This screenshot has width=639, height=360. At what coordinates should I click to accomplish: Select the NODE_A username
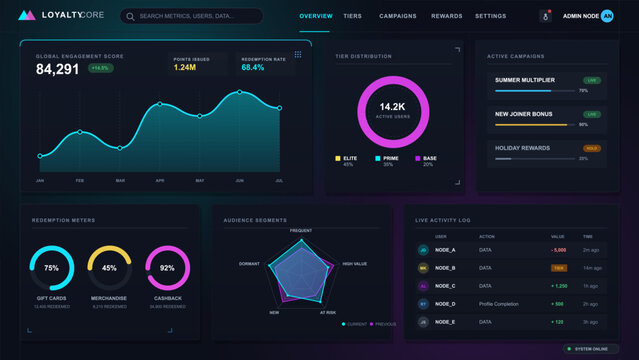(445, 250)
